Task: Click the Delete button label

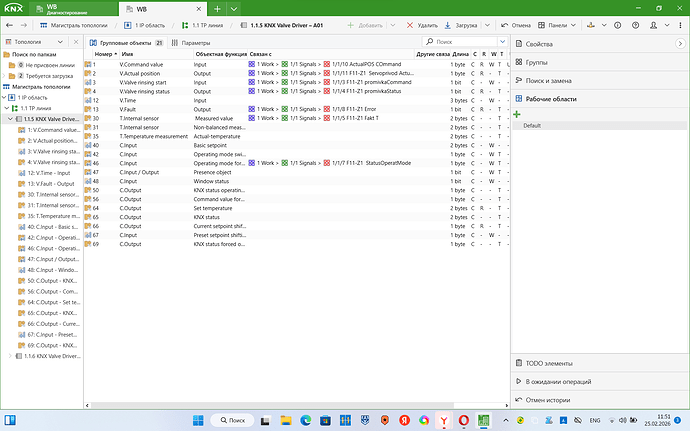Action: pos(428,26)
